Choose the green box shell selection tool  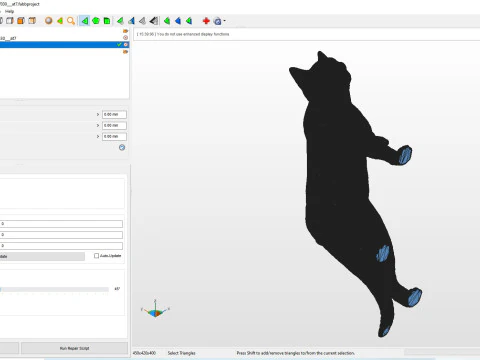[107, 21]
